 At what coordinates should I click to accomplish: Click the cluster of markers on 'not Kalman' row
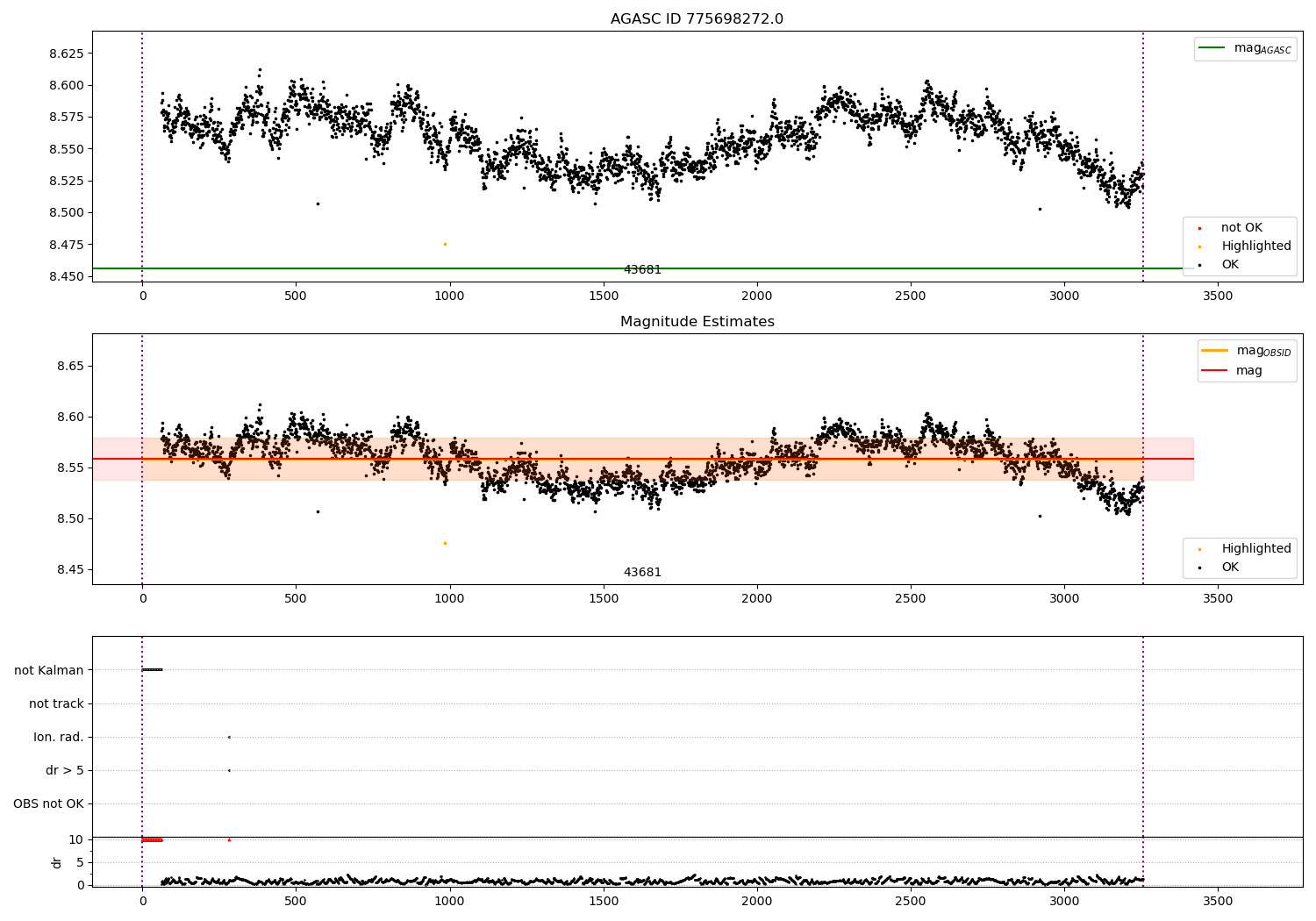point(152,670)
